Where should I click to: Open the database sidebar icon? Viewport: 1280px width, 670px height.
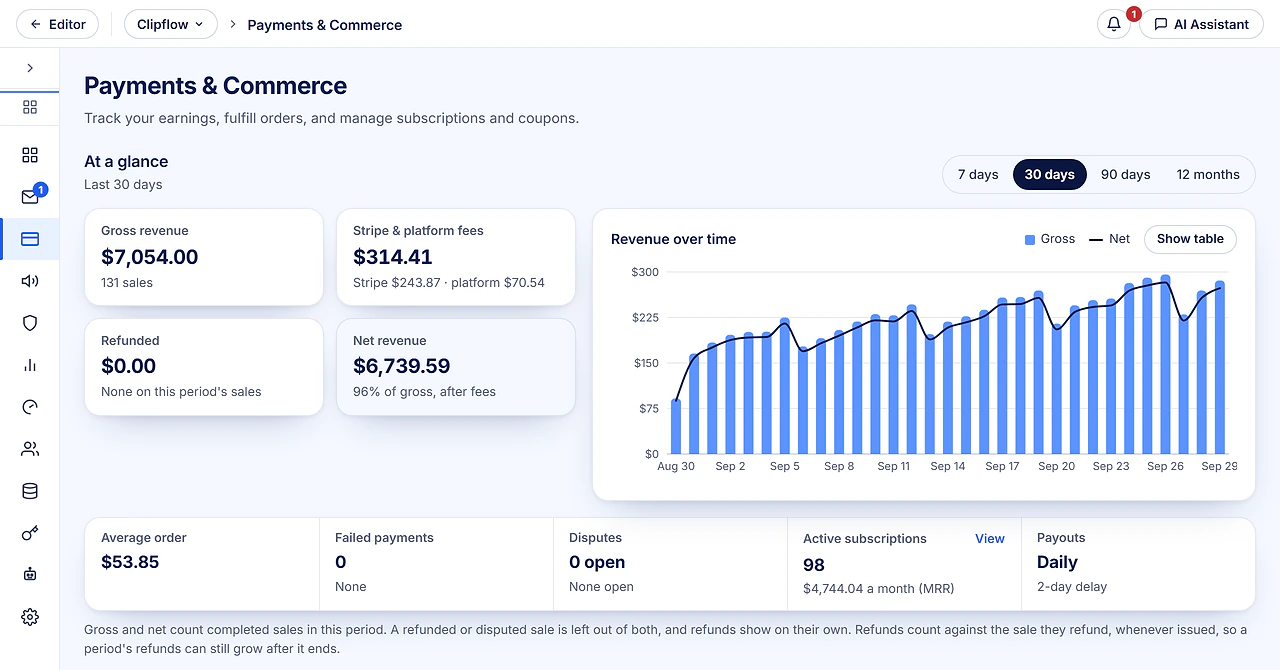click(x=30, y=491)
